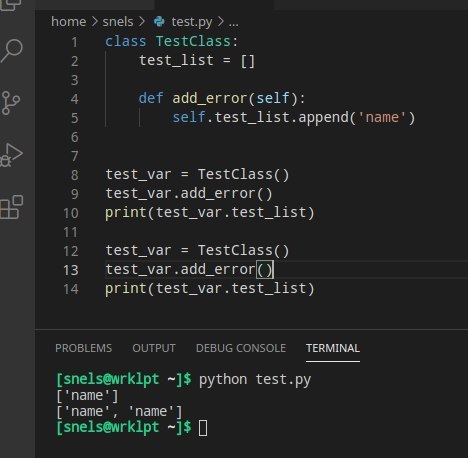Switch to the DEBUG CONSOLE tab
Viewport: 468px width, 458px height.
(x=241, y=348)
